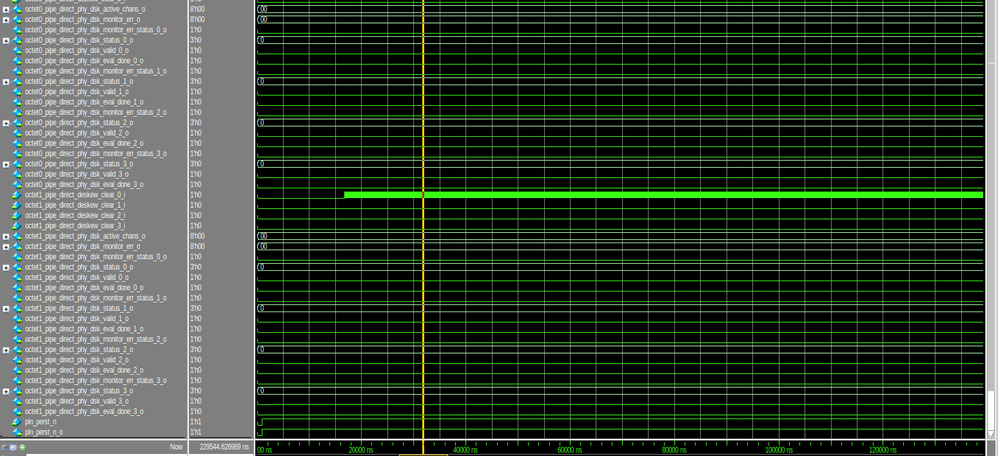
Task: Click the leftmost lock icon in bottom bar
Action: pyautogui.click(x=4, y=448)
